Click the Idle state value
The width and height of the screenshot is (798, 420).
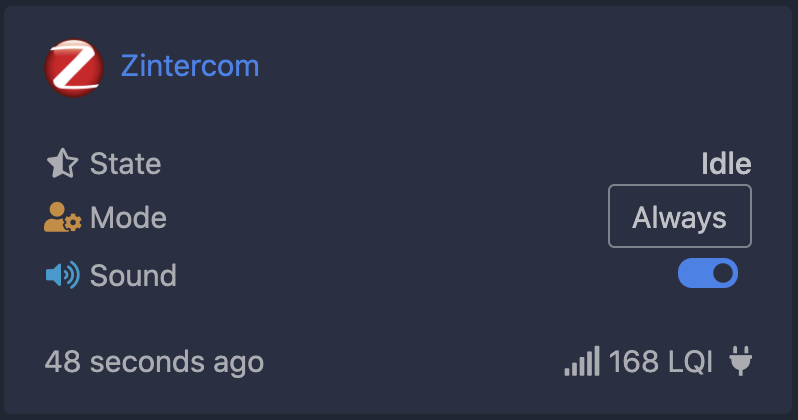click(726, 163)
